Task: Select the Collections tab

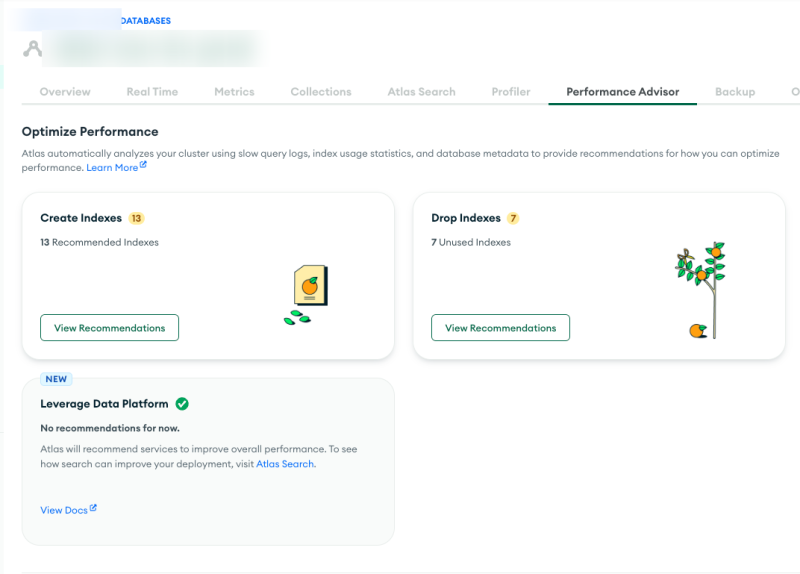Action: click(321, 92)
